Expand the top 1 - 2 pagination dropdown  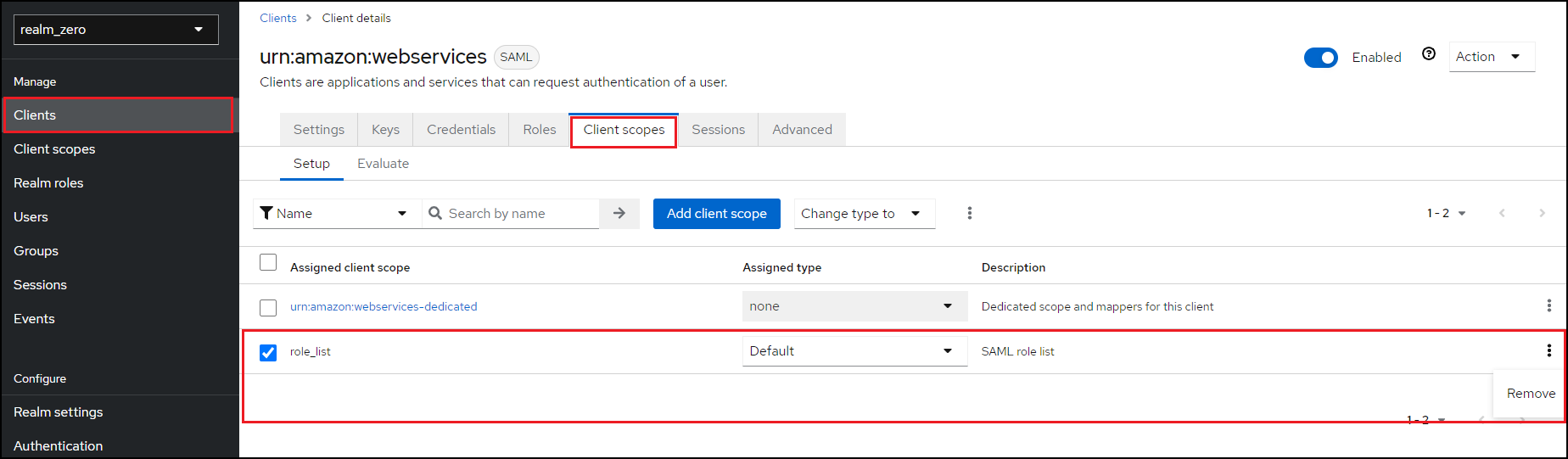point(1447,213)
